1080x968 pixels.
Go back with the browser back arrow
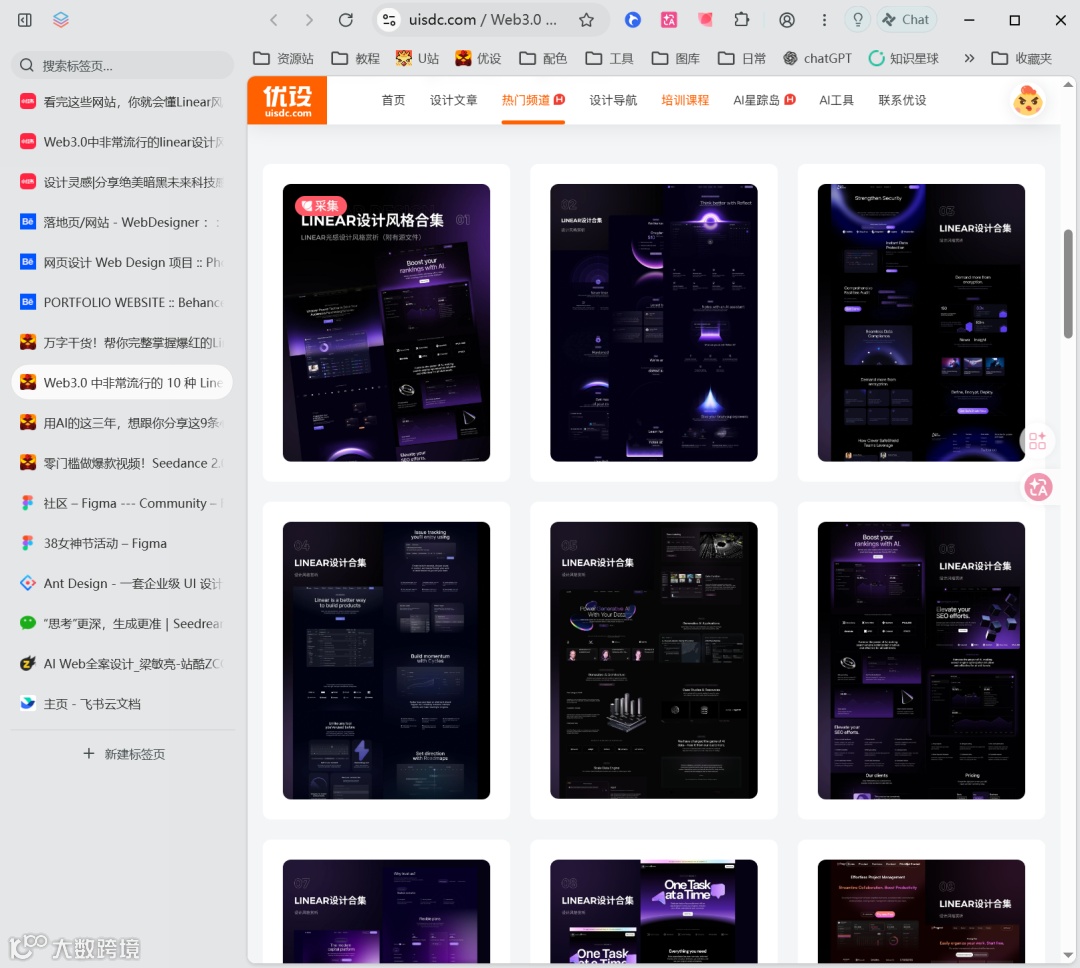tap(274, 20)
